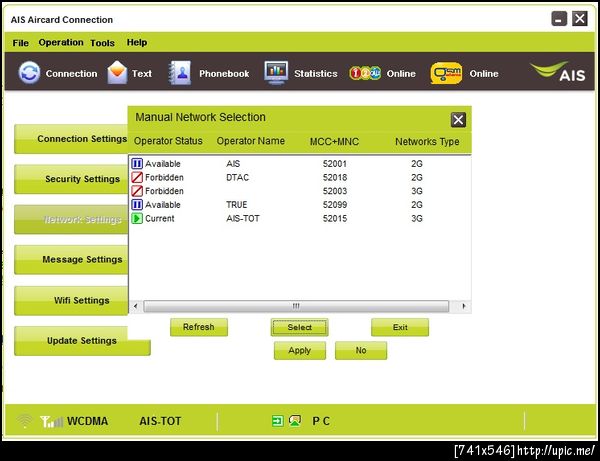The image size is (600, 461).
Task: Select the operator name AIS
Action: 233,164
